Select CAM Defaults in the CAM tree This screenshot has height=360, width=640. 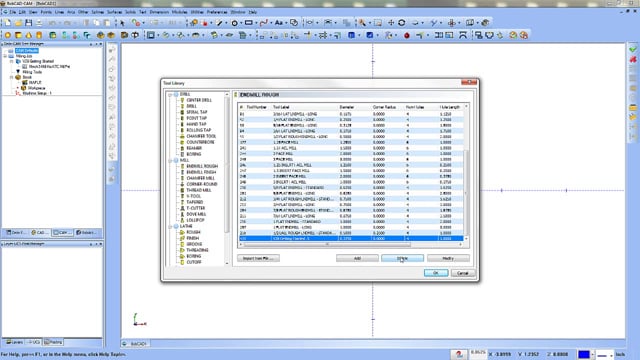coord(27,51)
